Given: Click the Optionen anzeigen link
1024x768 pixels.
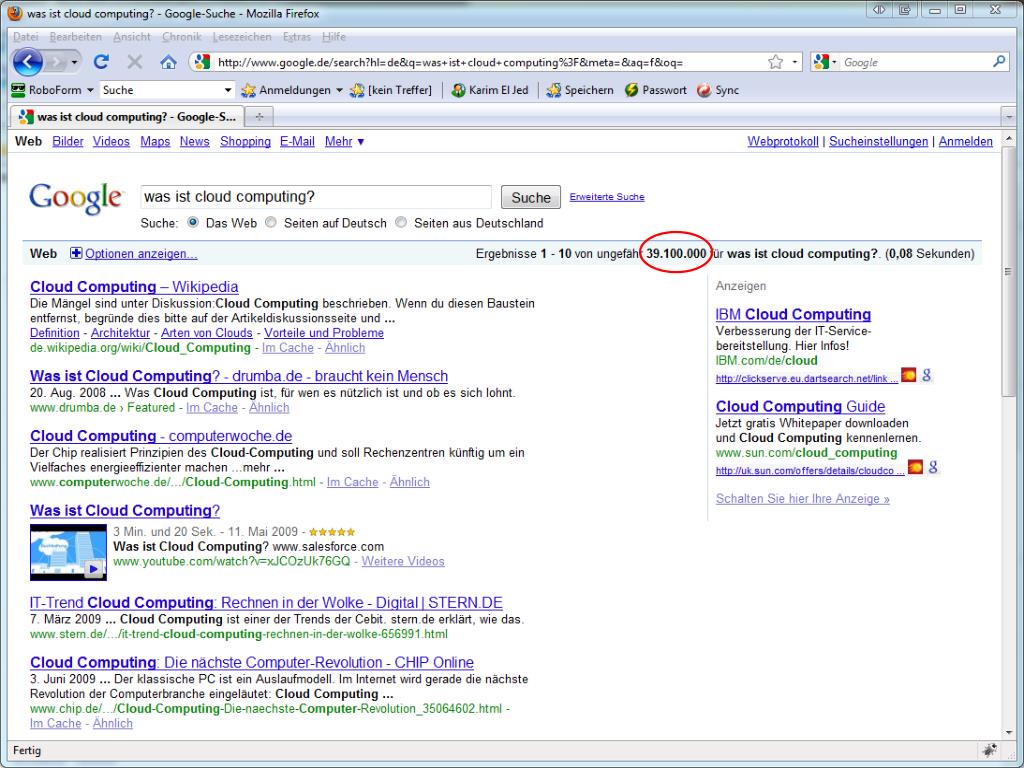Looking at the screenshot, I should (141, 253).
